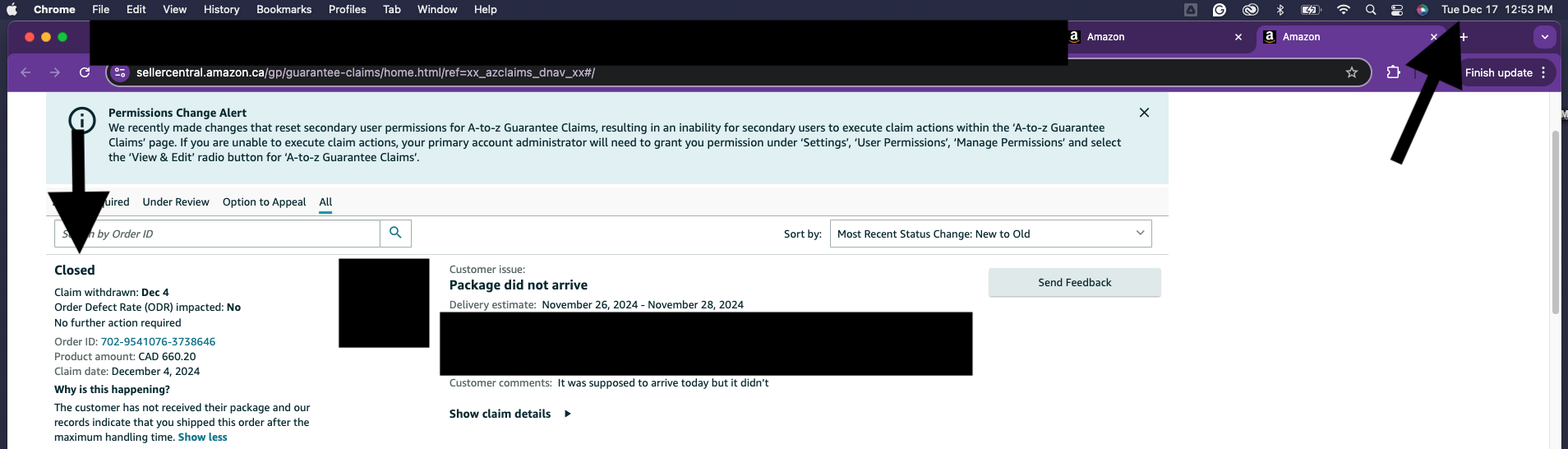The image size is (1568, 449).
Task: Click the battery status icon
Action: pyautogui.click(x=1311, y=10)
